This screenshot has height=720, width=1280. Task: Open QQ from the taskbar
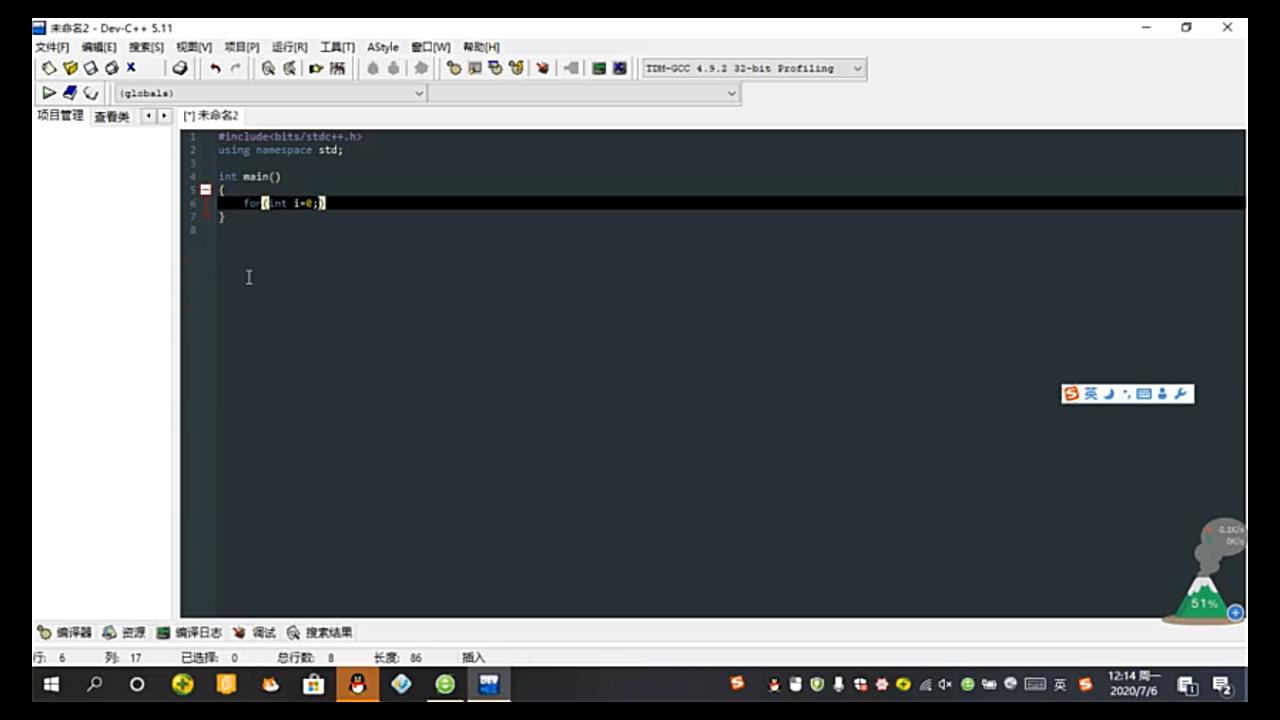(x=357, y=684)
